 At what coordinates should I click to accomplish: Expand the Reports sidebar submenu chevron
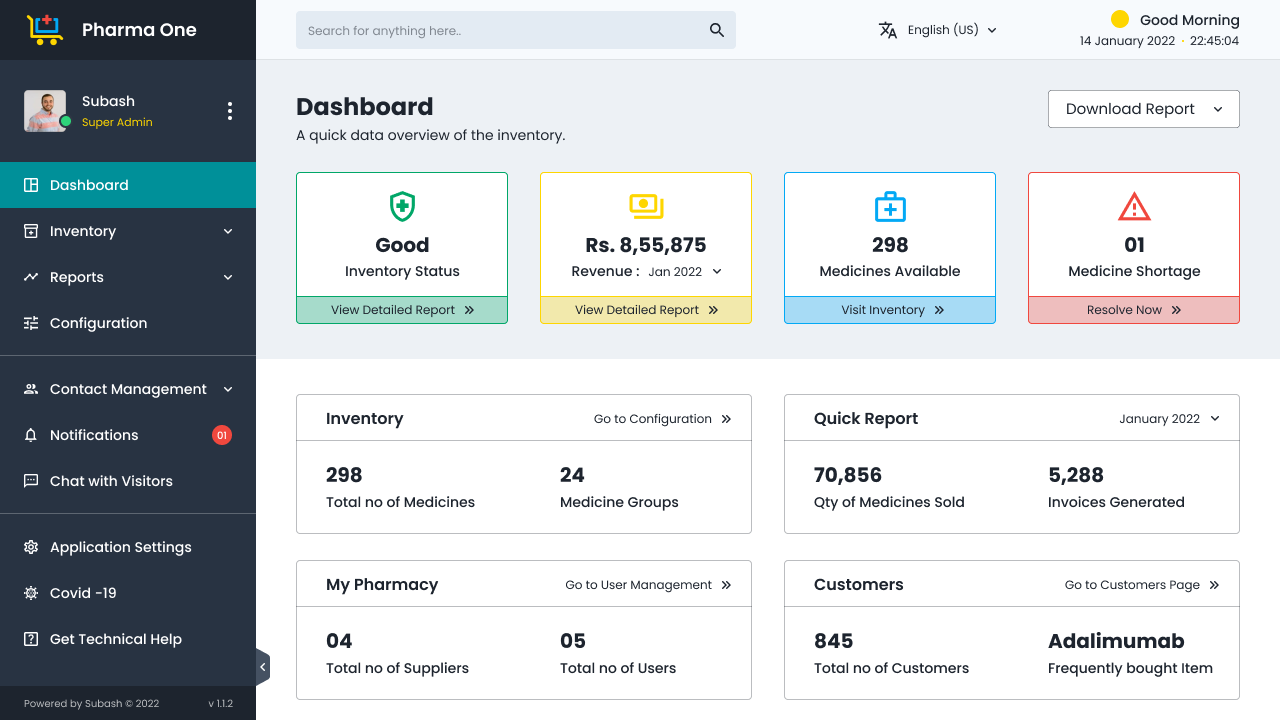(x=228, y=277)
